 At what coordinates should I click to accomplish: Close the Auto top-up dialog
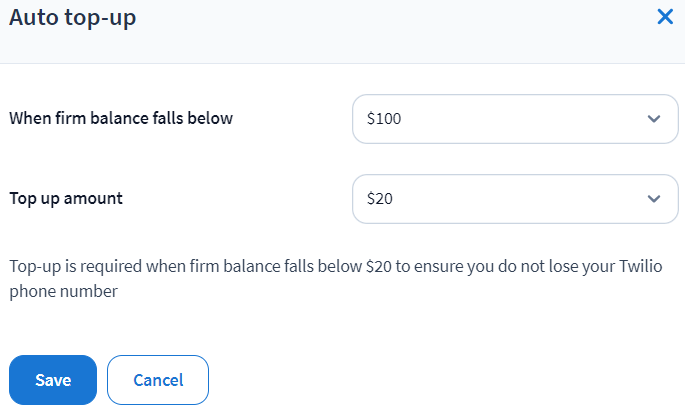coord(665,17)
